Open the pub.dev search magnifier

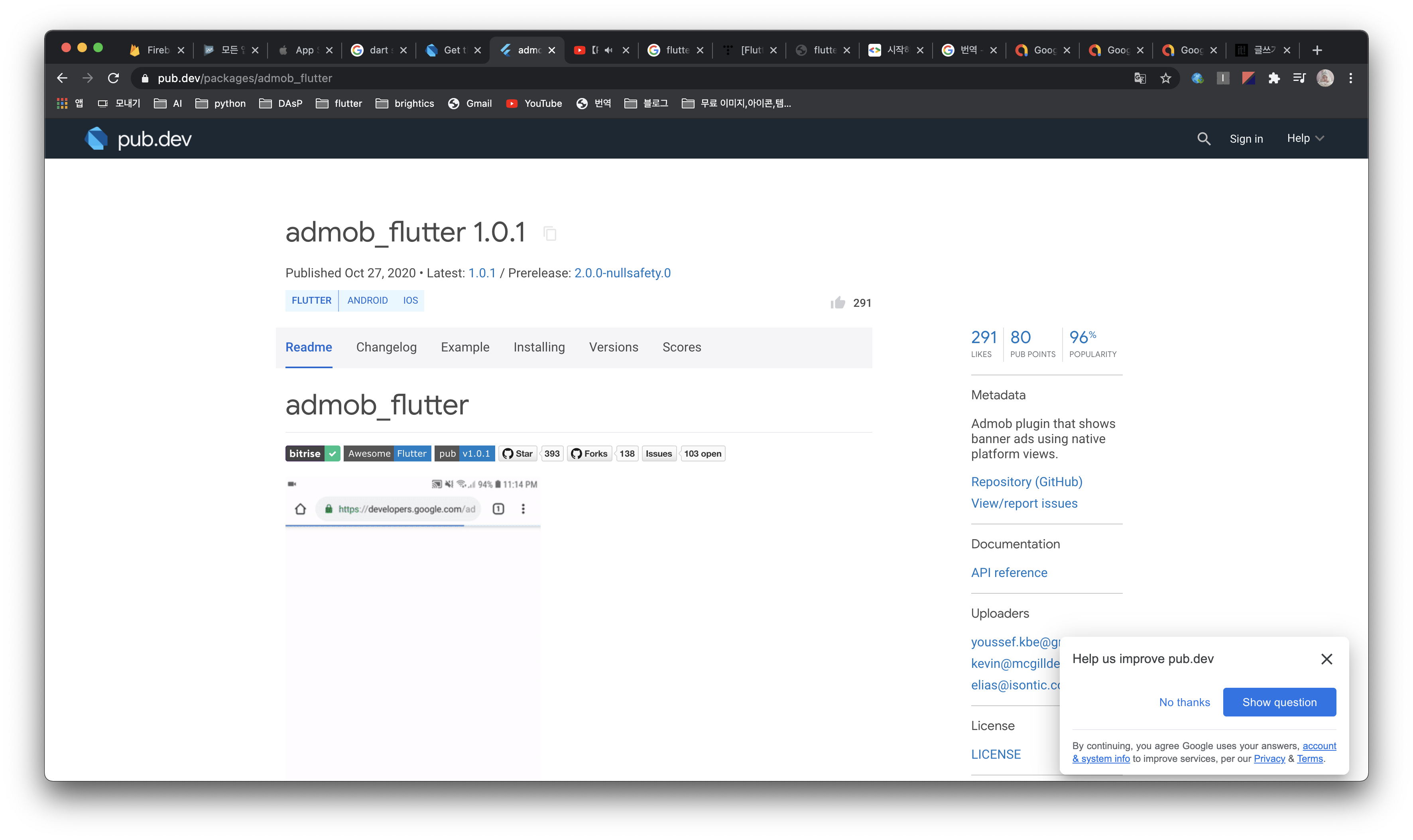[1203, 139]
